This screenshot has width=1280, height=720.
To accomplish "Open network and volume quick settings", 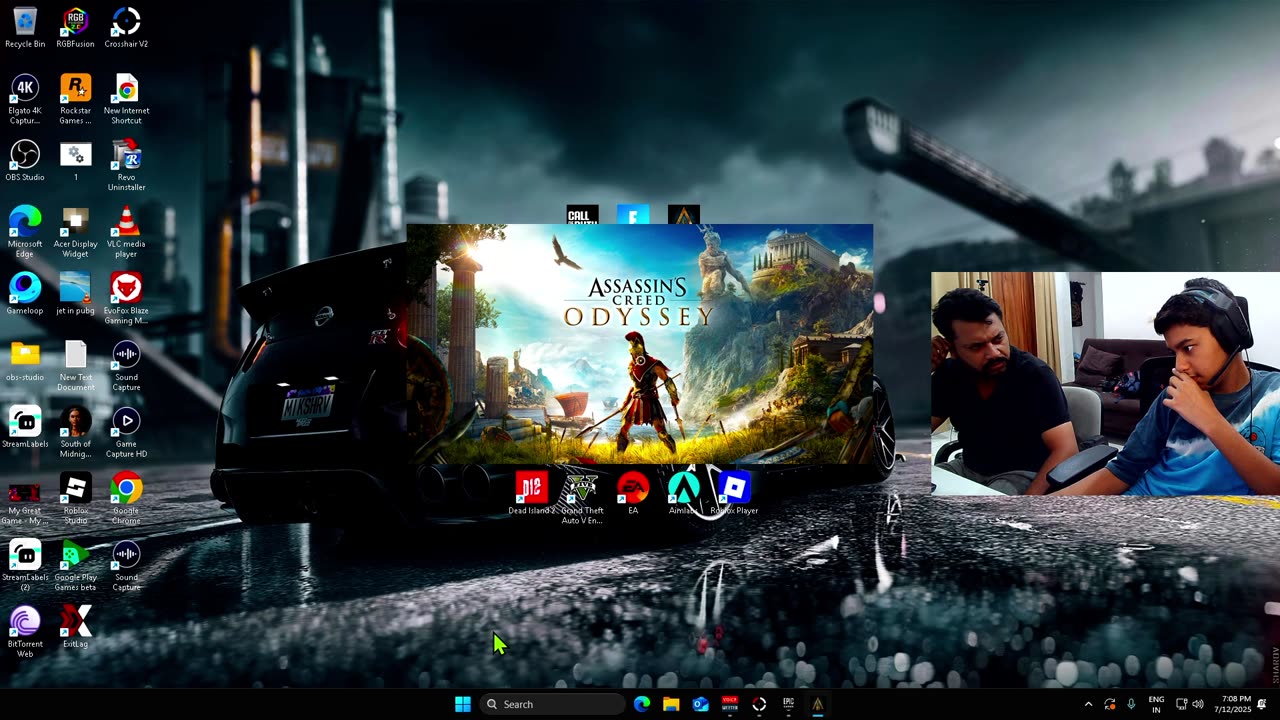I will tap(1190, 704).
